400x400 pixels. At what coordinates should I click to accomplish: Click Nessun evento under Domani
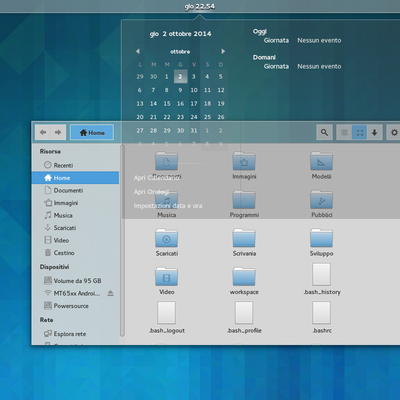click(319, 66)
